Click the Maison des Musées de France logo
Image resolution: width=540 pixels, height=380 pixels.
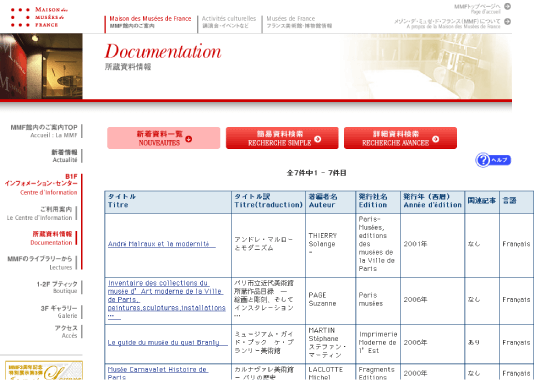39,17
